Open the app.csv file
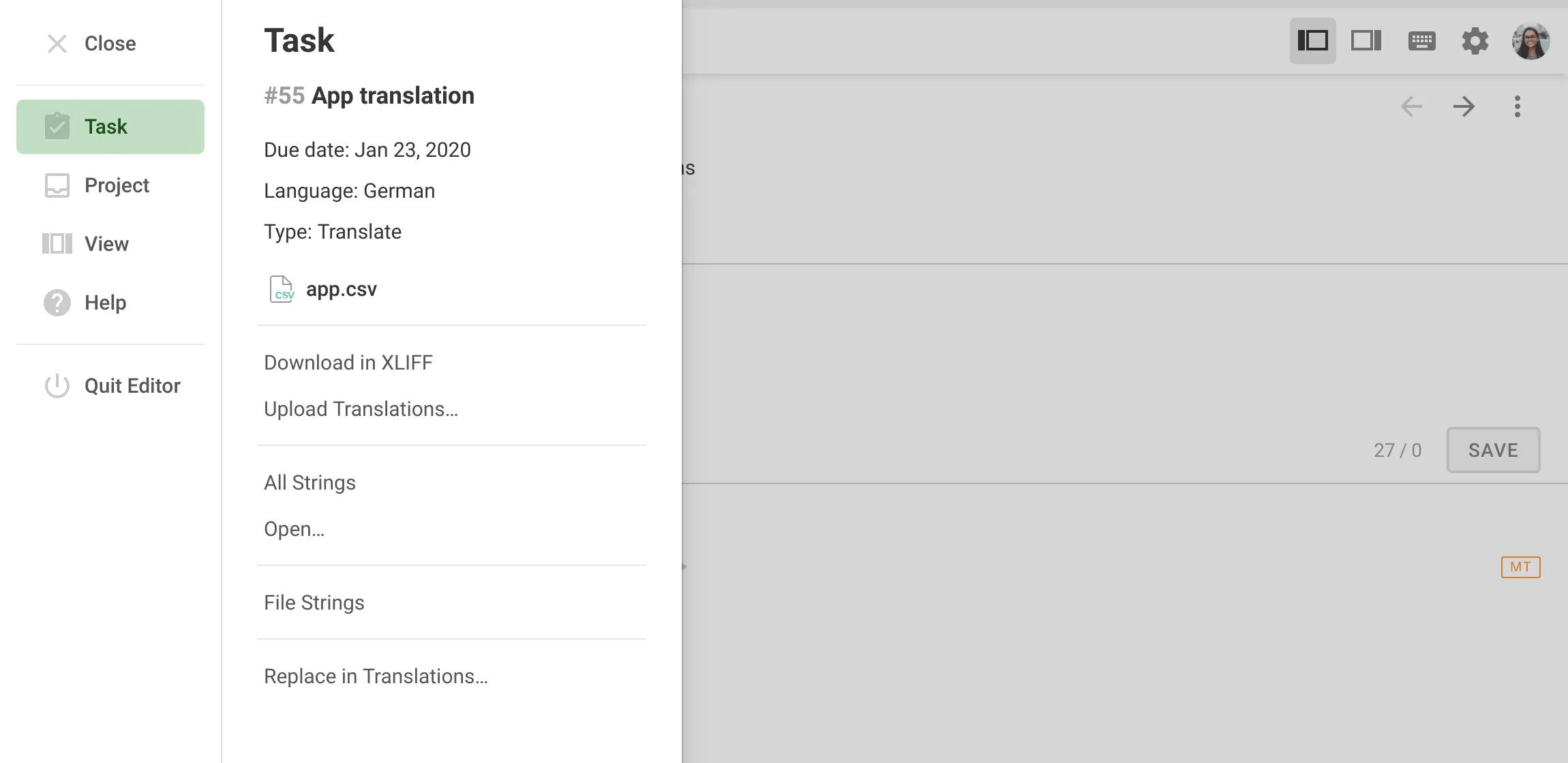This screenshot has width=1568, height=763. [341, 289]
